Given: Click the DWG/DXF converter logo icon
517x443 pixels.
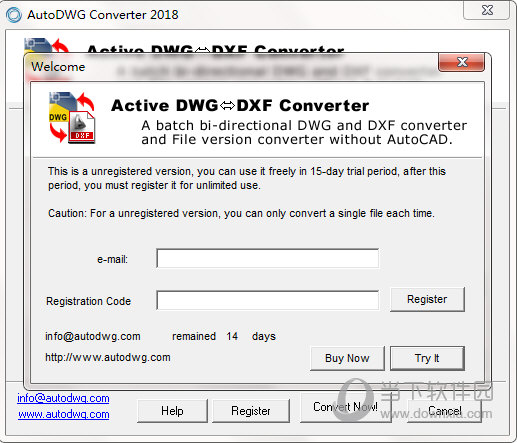Looking at the screenshot, I should coord(72,118).
